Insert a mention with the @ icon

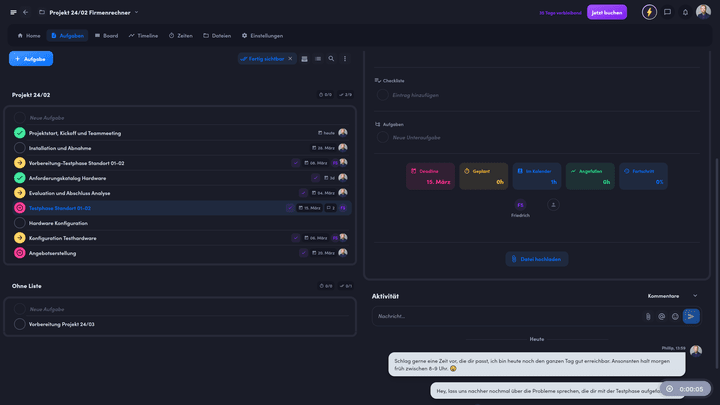[x=661, y=316]
